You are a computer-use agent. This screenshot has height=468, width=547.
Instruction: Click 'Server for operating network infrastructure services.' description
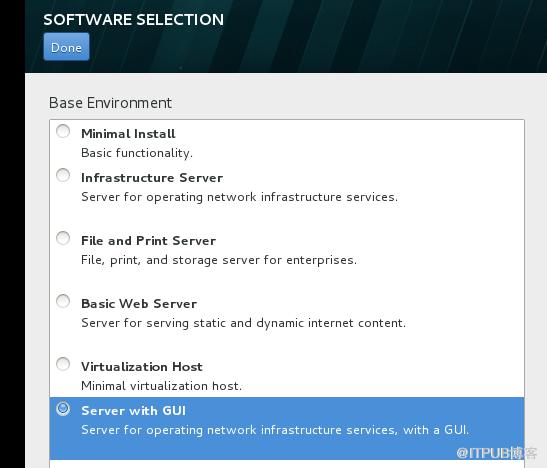pos(239,197)
